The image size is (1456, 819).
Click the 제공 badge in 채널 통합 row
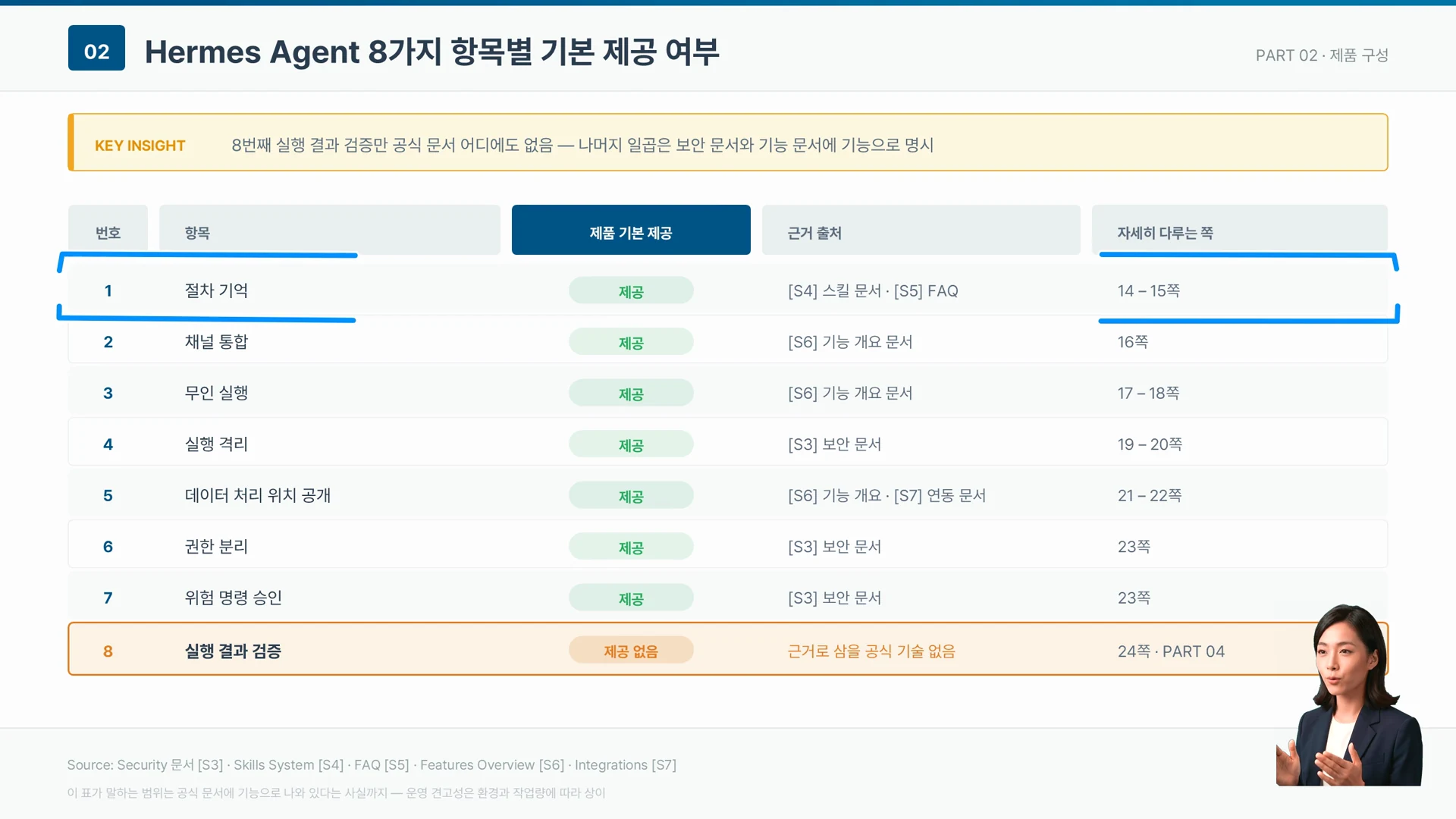tap(631, 342)
